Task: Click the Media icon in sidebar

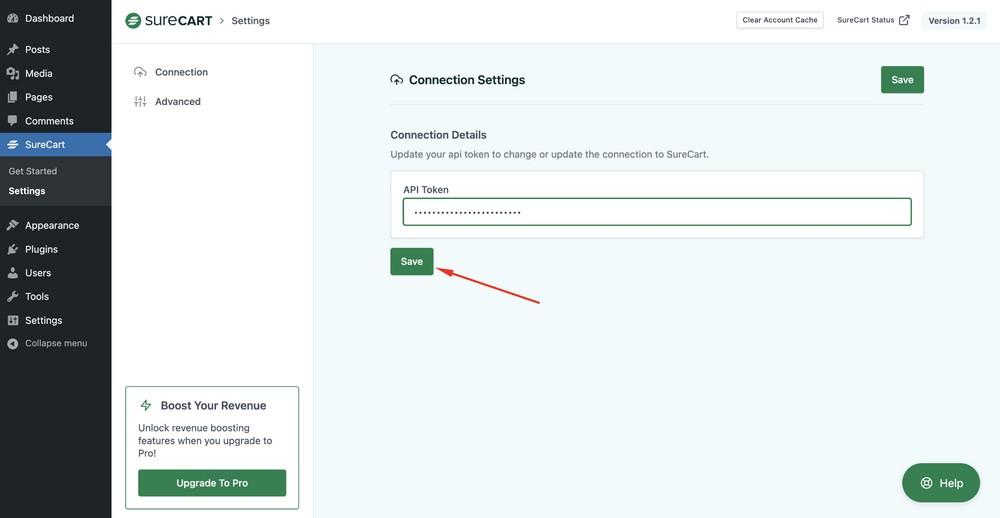Action: (x=12, y=73)
